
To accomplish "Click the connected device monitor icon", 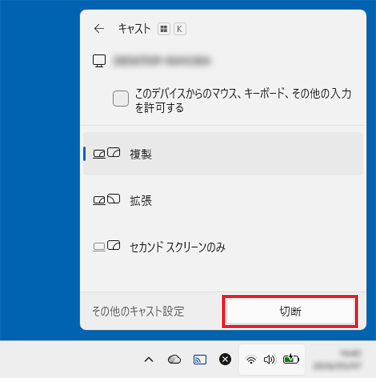I will pyautogui.click(x=99, y=61).
